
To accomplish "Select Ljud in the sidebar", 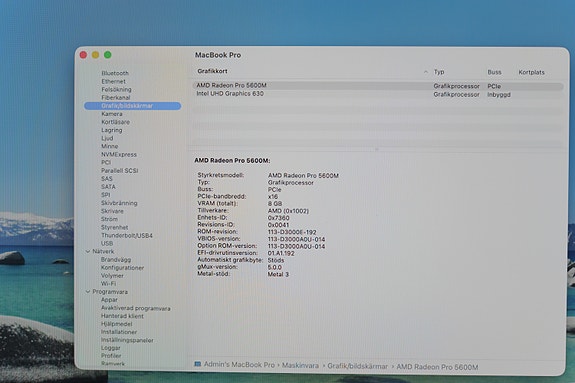I will [x=107, y=138].
